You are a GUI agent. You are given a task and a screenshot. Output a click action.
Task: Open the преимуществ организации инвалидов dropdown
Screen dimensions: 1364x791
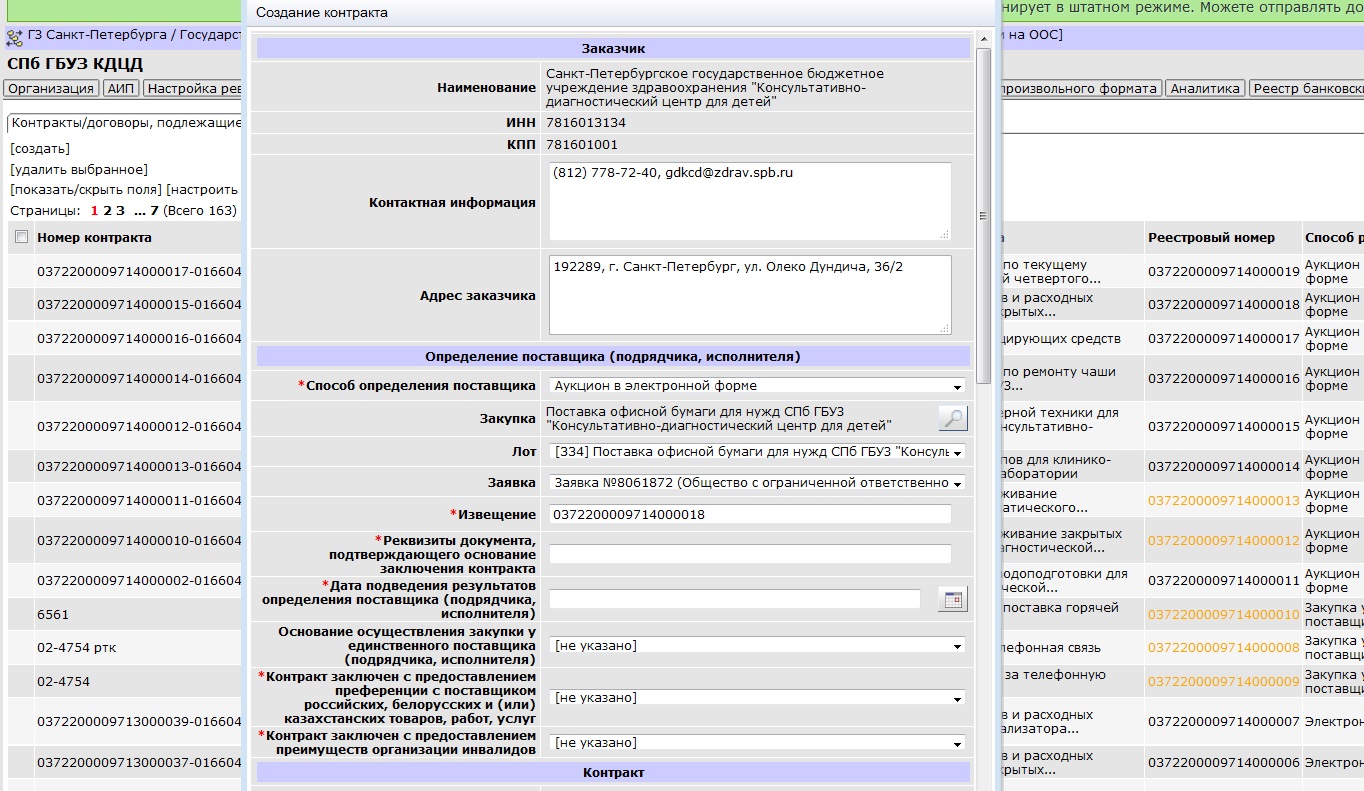757,742
